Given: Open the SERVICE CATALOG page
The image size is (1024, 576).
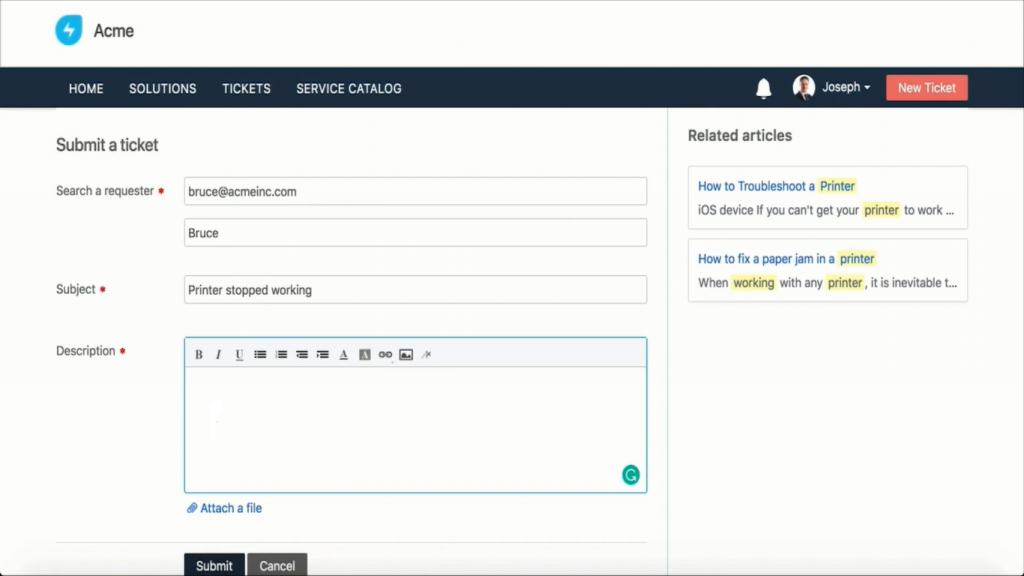Looking at the screenshot, I should (347, 89).
